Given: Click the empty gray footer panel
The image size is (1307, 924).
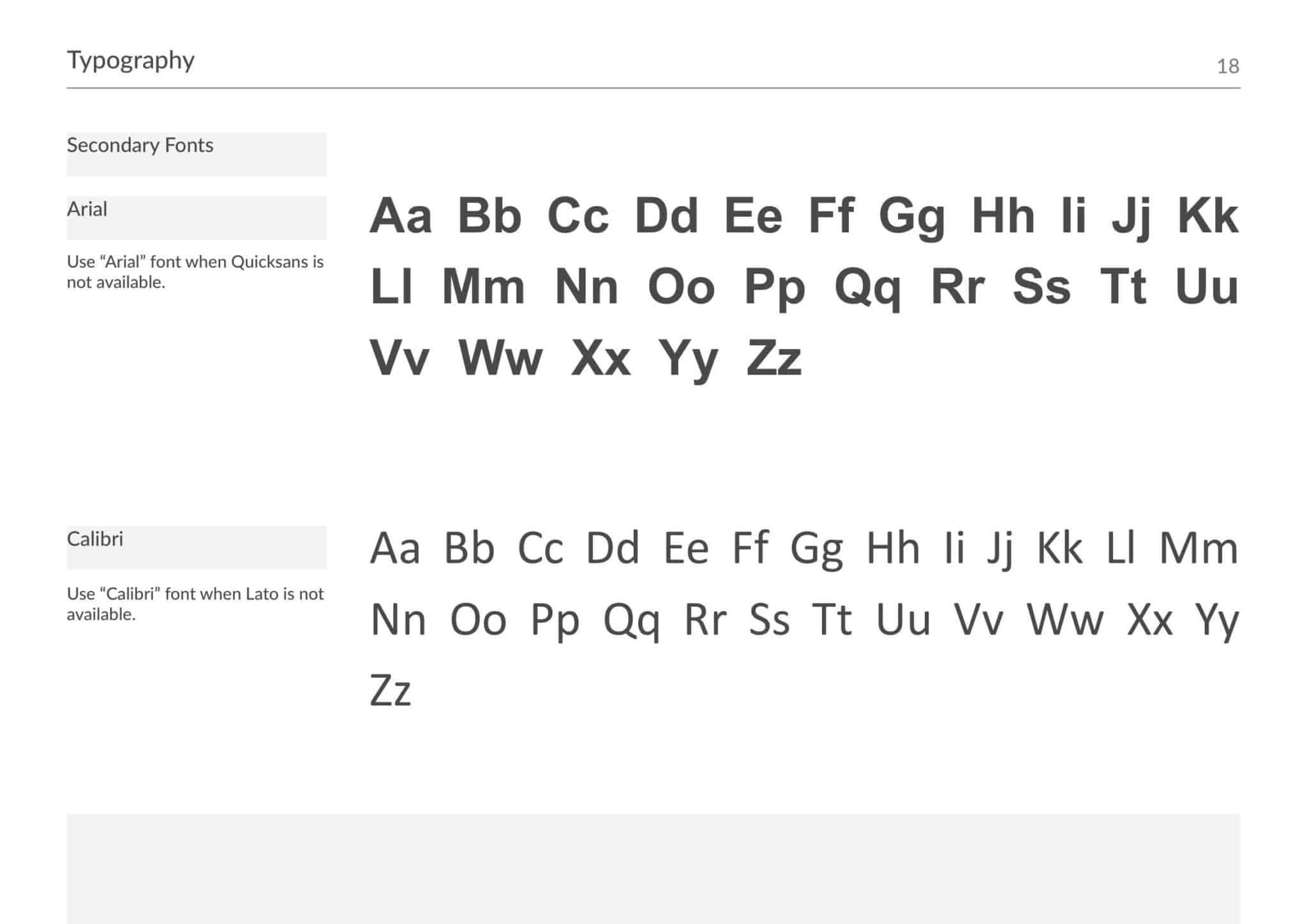Looking at the screenshot, I should 653,868.
